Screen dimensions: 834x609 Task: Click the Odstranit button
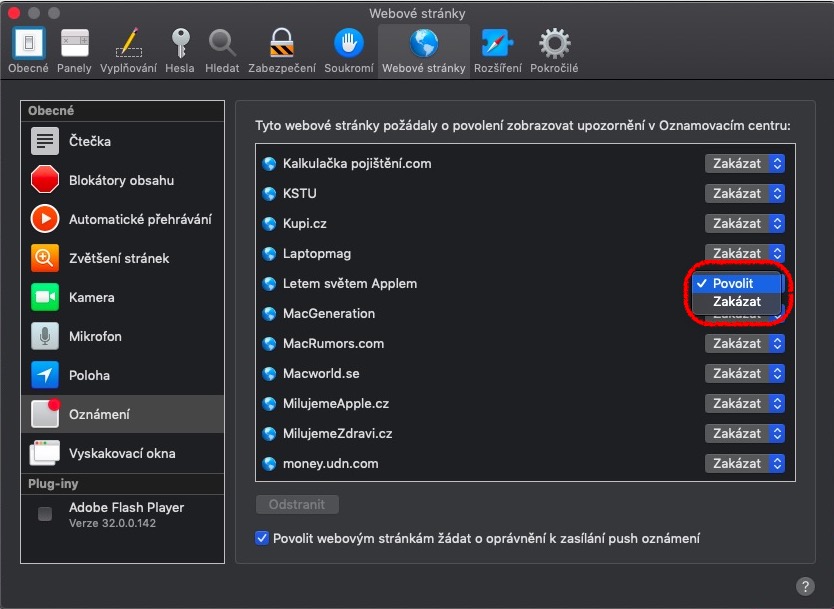[297, 504]
